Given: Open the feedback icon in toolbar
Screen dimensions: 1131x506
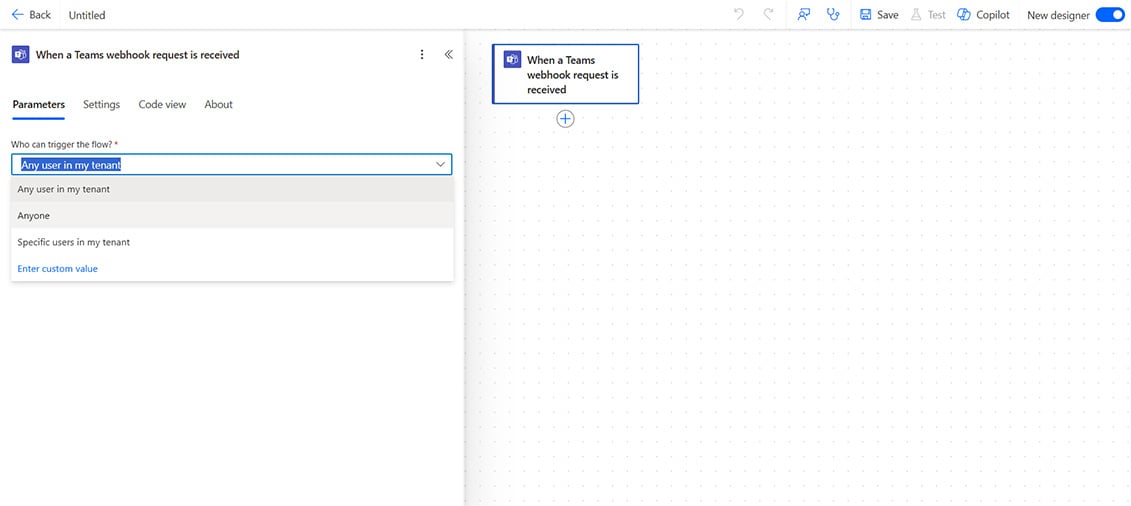Looking at the screenshot, I should [x=804, y=14].
